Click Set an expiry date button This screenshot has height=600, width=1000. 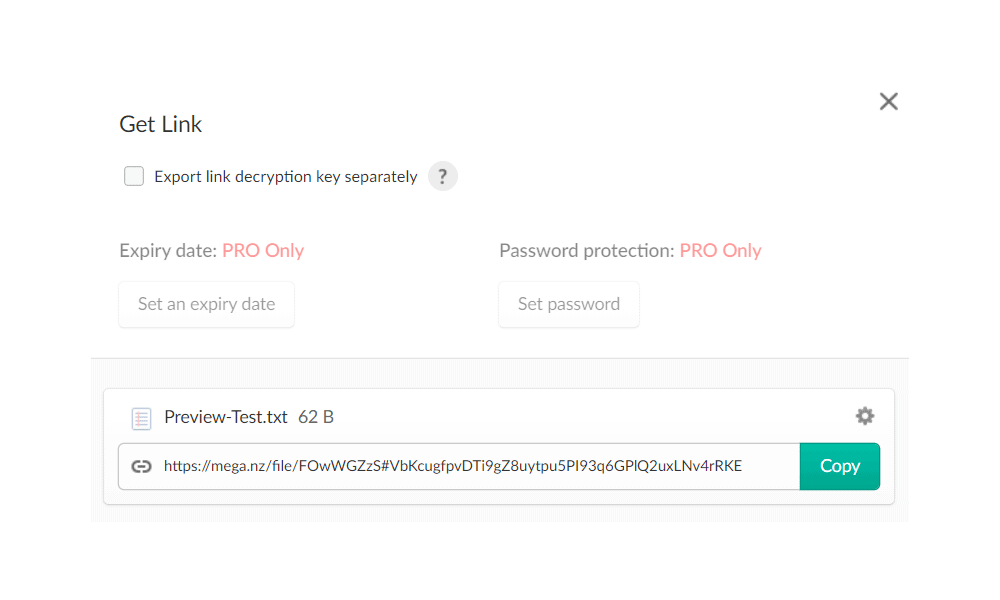(x=206, y=304)
